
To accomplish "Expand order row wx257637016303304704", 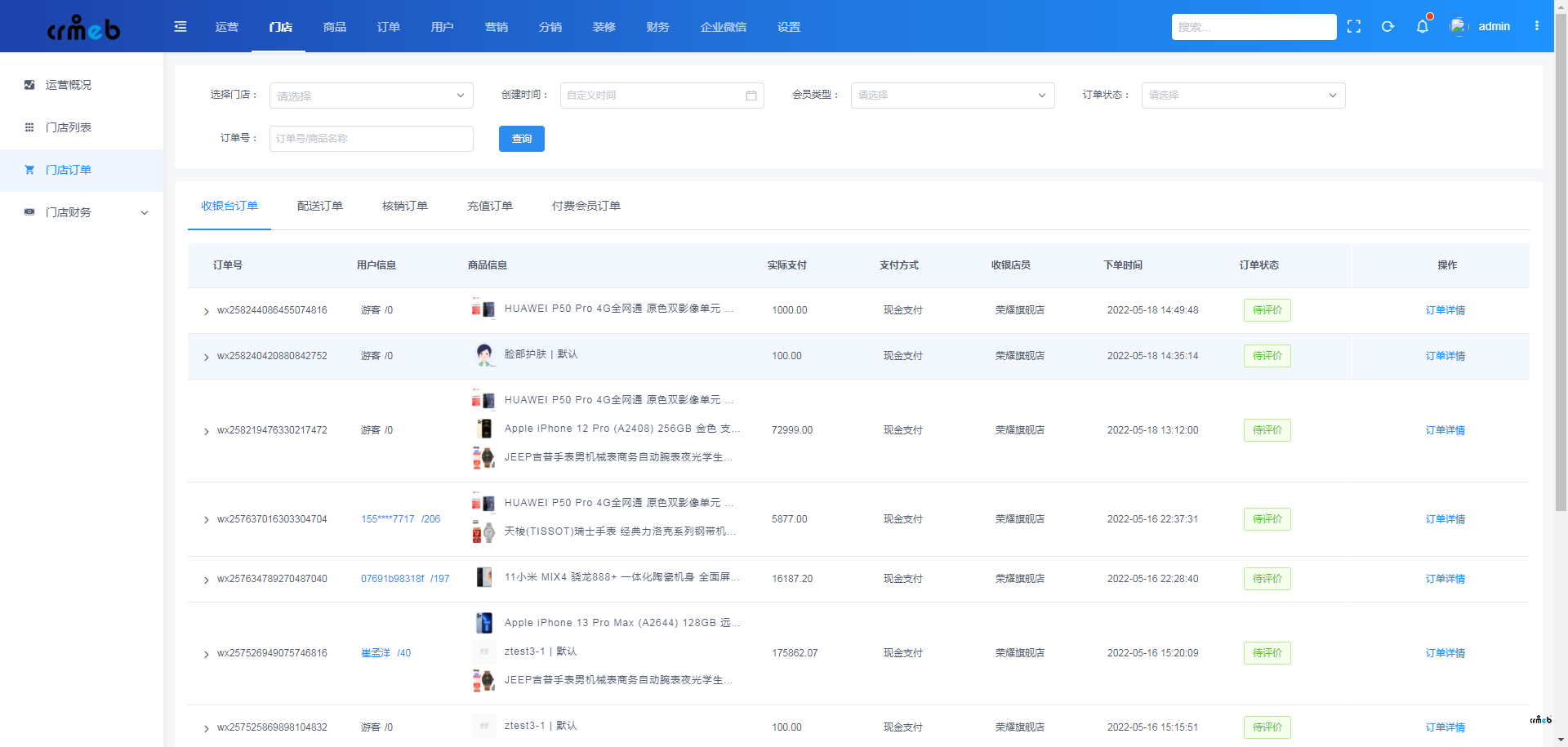I will [x=206, y=520].
